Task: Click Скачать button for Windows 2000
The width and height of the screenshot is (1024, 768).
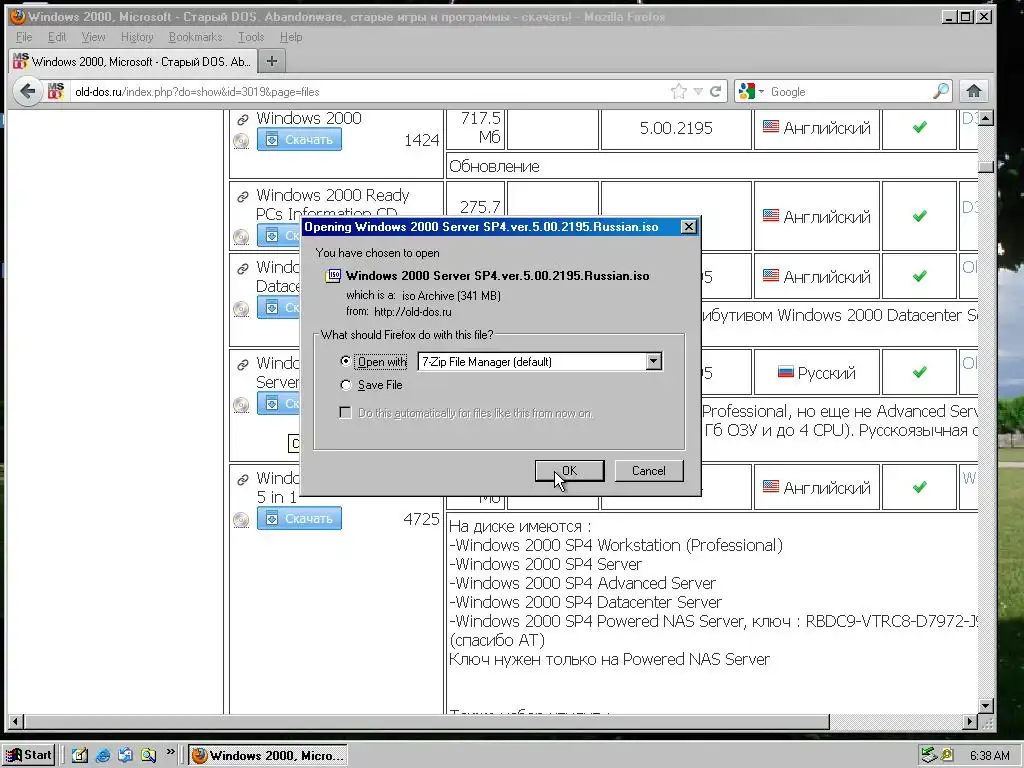Action: pyautogui.click(x=299, y=140)
